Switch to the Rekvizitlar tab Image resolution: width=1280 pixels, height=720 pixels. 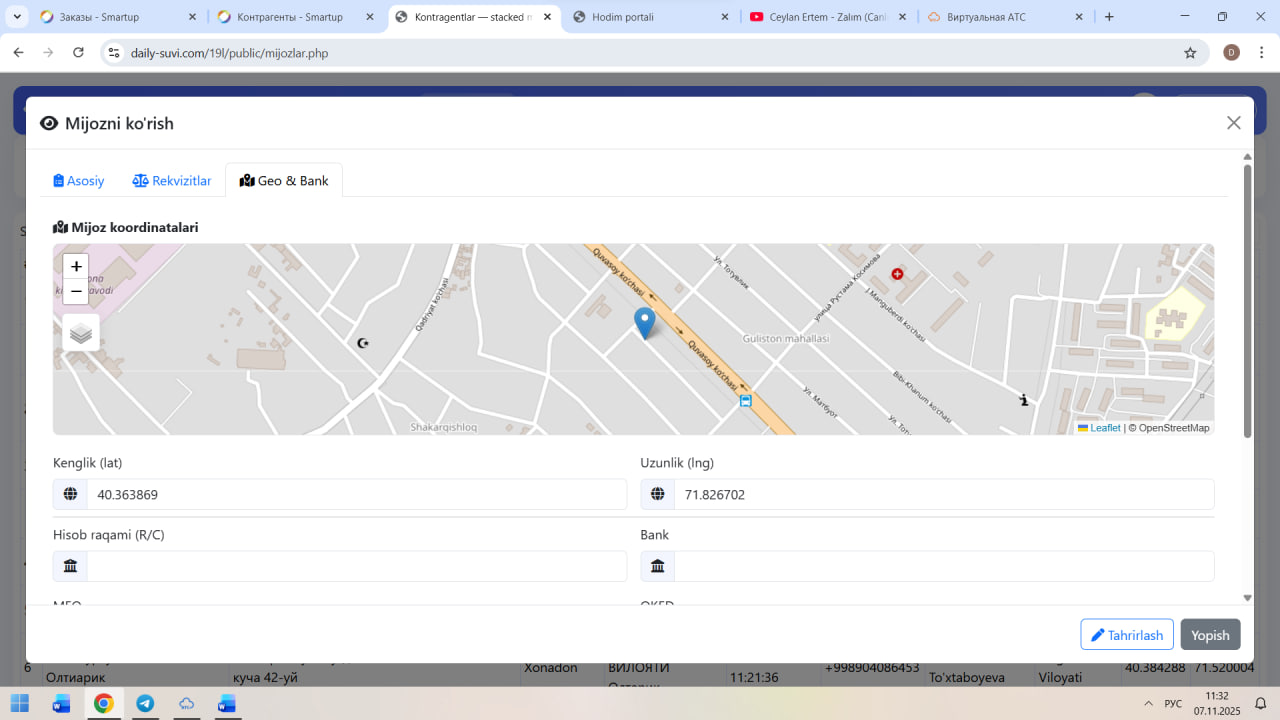pos(172,181)
